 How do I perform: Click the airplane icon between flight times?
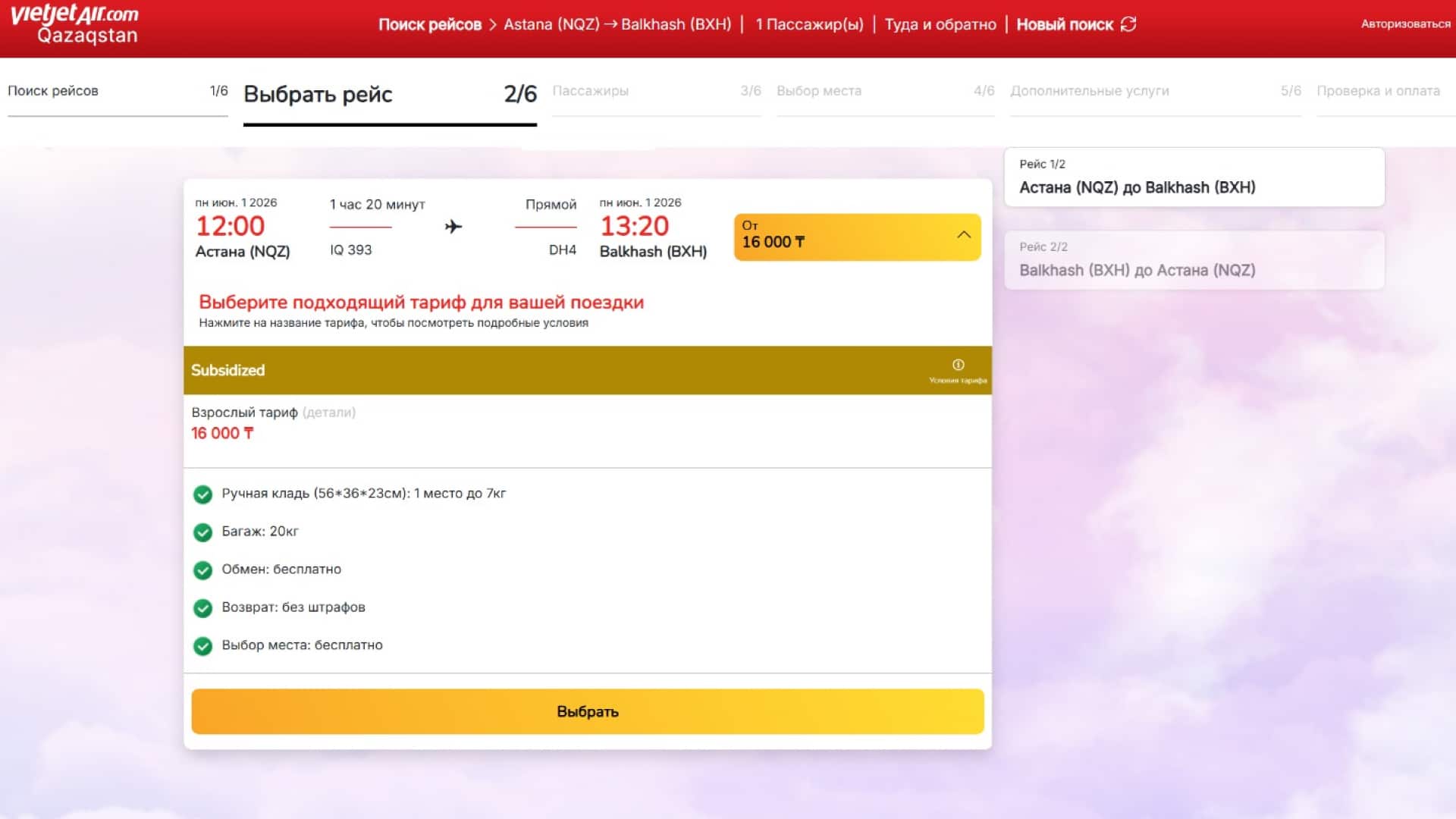click(x=453, y=226)
